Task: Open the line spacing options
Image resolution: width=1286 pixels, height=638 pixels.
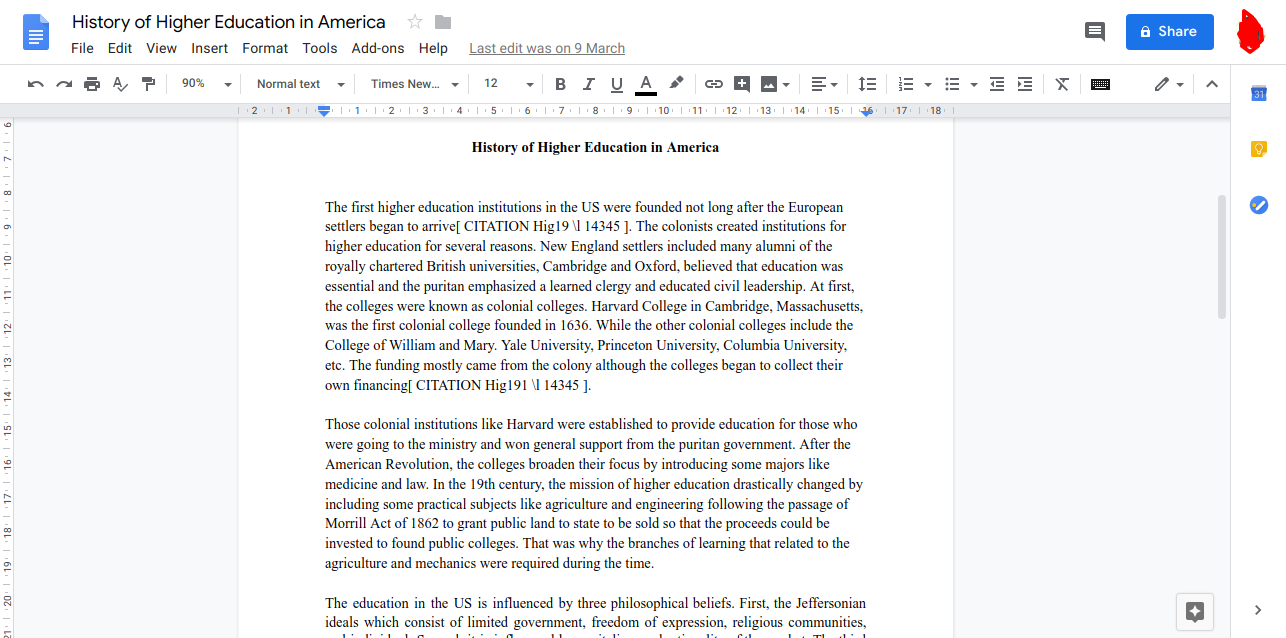Action: click(x=868, y=84)
